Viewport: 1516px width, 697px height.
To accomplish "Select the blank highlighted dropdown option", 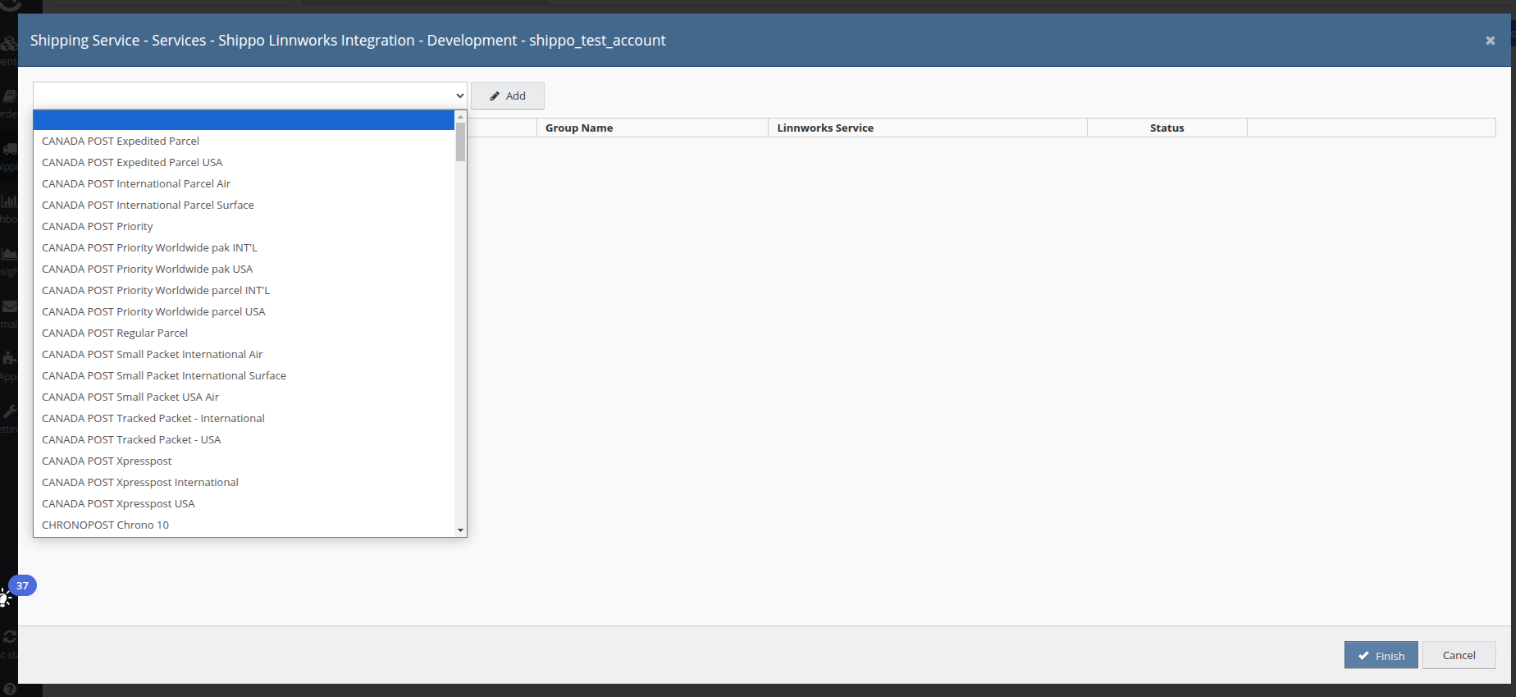I will coord(244,120).
